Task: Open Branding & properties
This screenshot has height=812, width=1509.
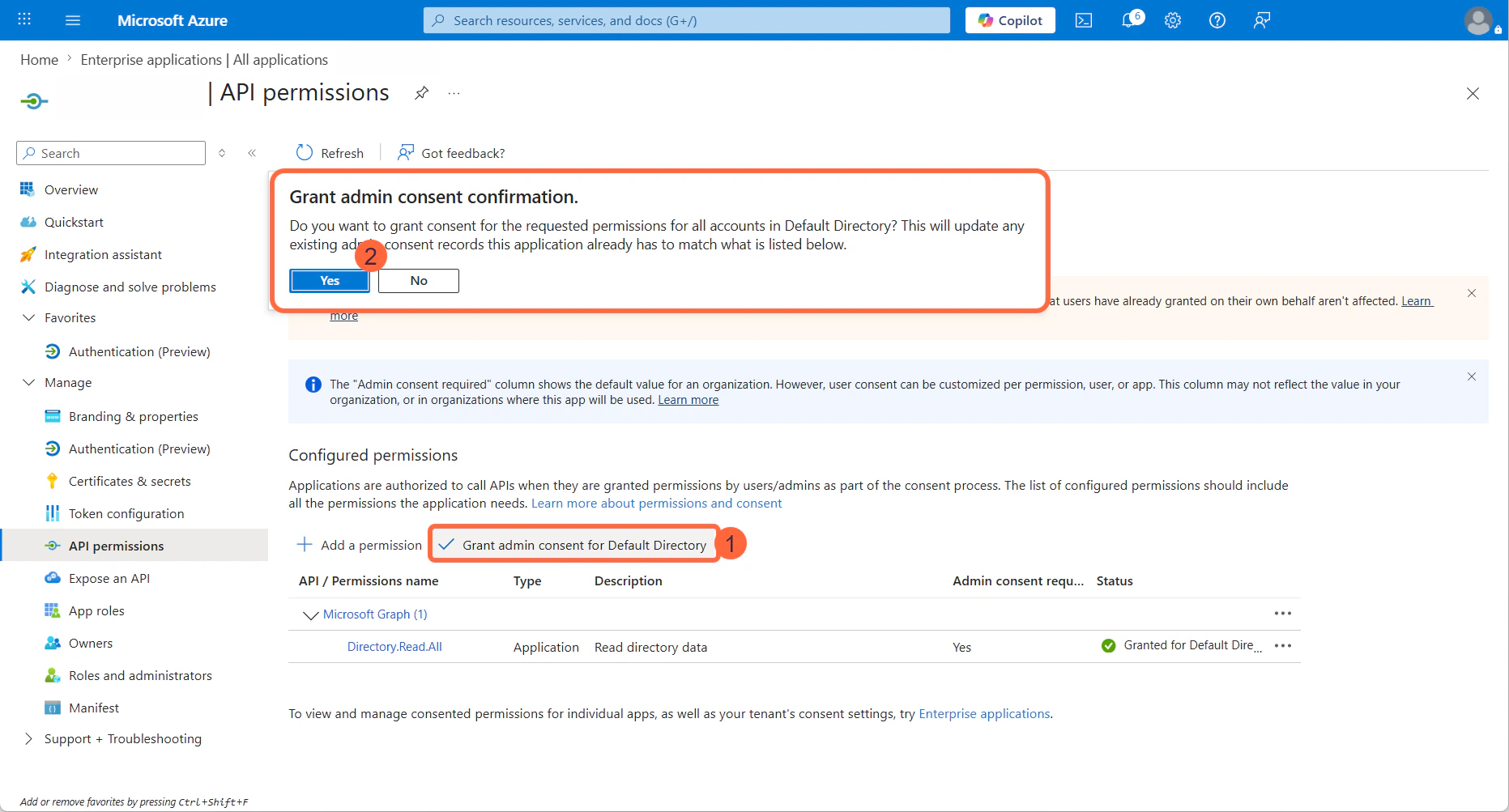Action: 134,416
